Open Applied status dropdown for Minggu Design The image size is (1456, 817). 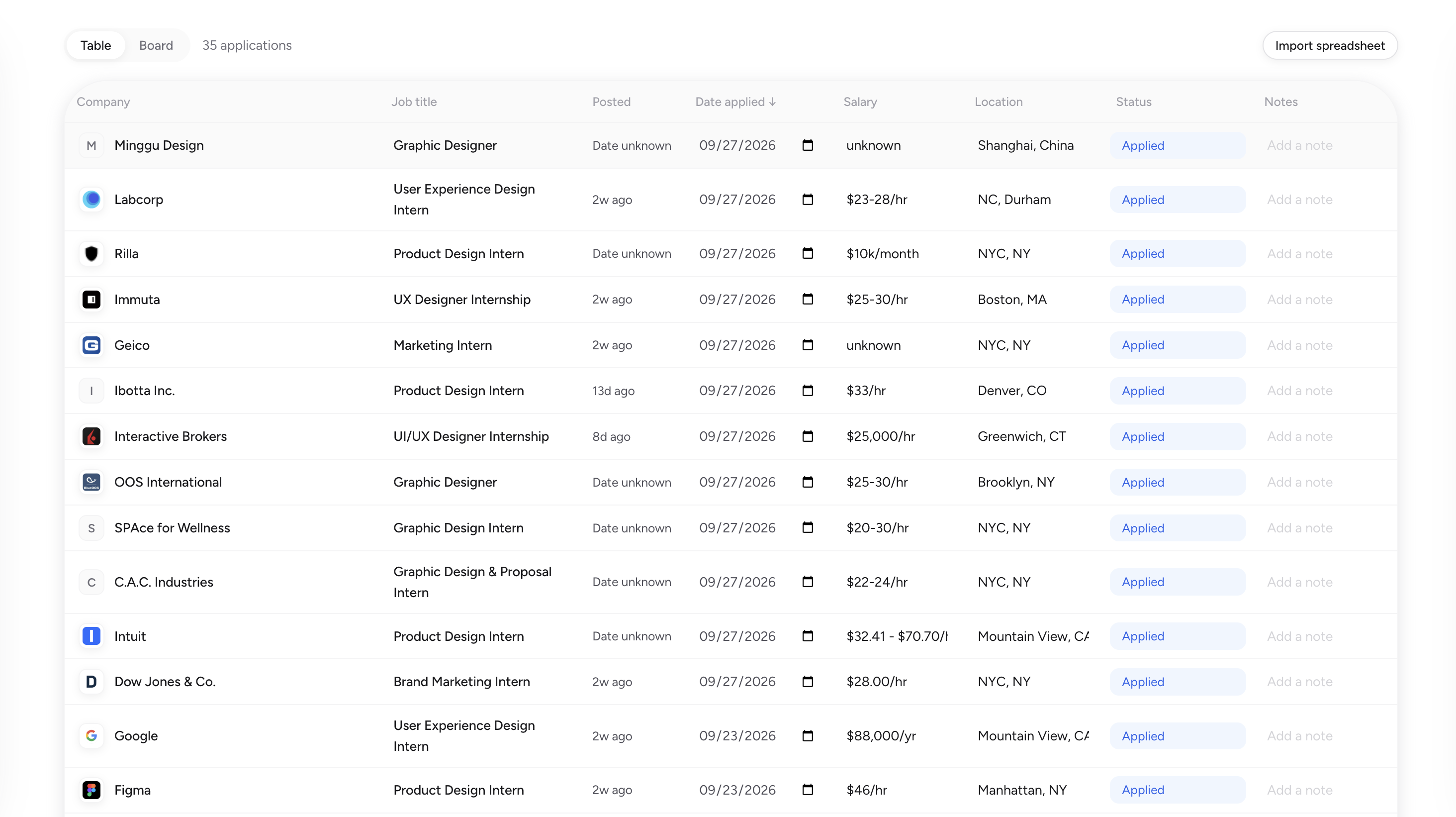[x=1178, y=145]
